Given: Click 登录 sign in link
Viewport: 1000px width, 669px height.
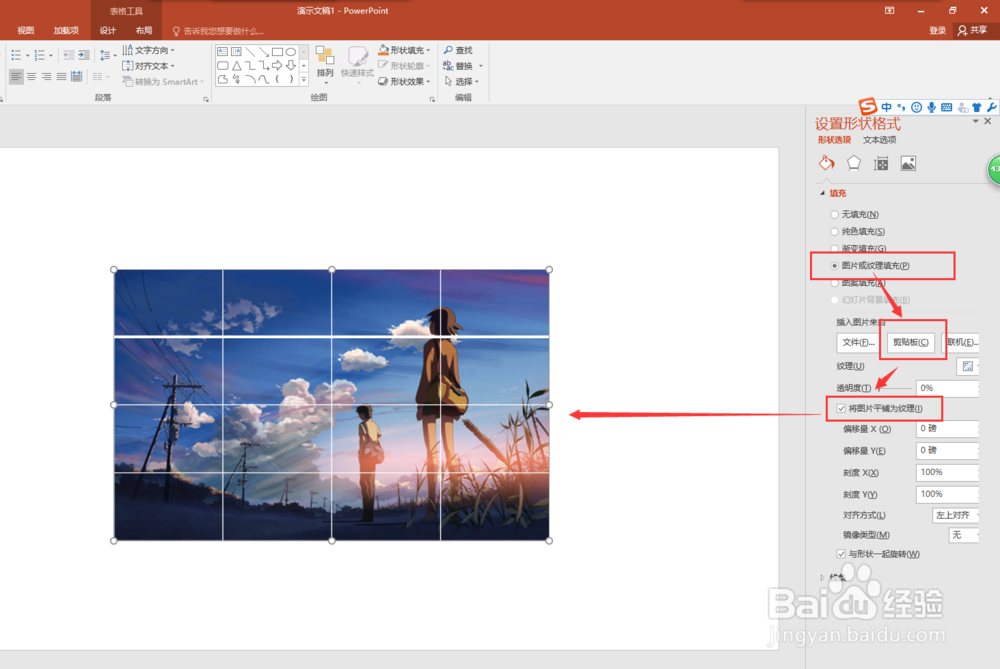Looking at the screenshot, I should (x=937, y=30).
